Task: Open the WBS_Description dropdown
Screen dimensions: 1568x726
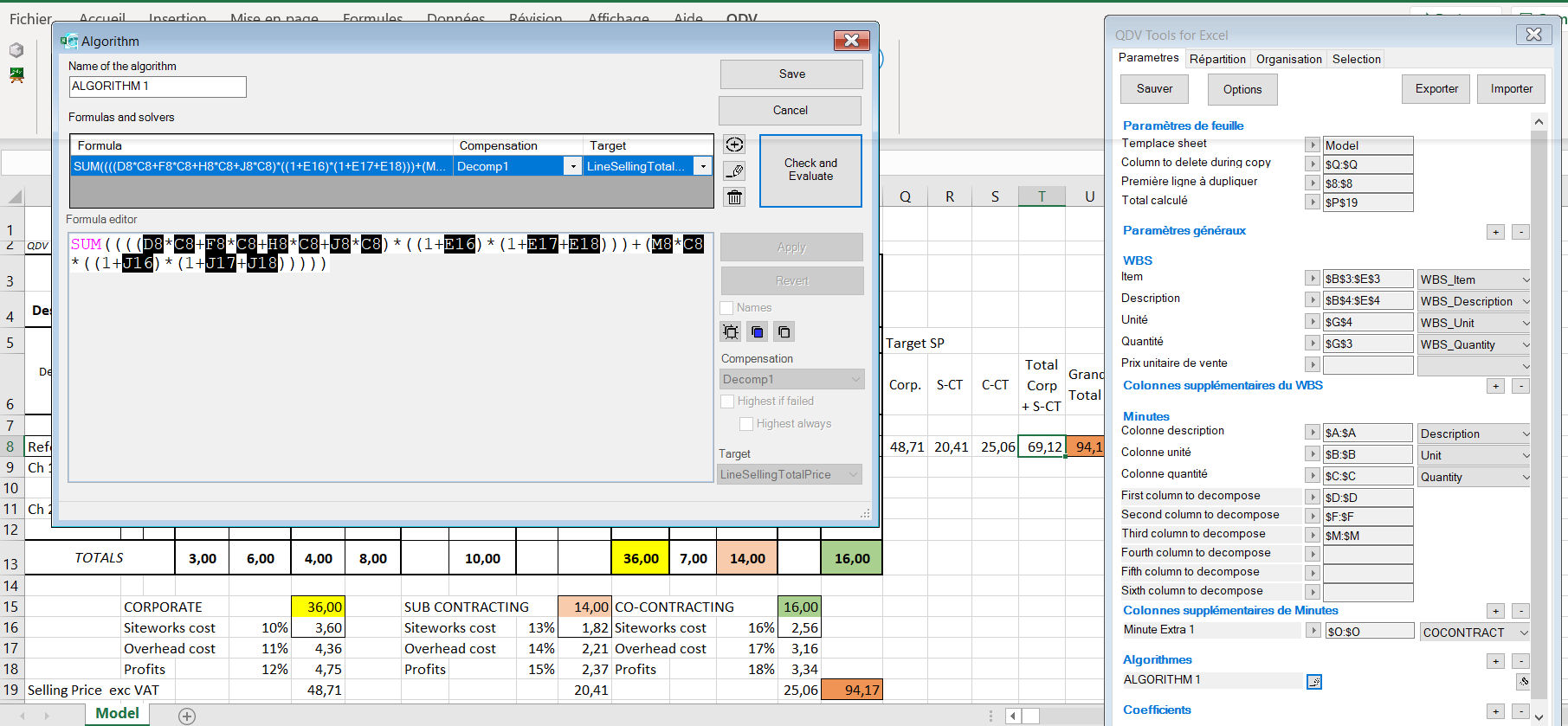Action: [x=1474, y=301]
